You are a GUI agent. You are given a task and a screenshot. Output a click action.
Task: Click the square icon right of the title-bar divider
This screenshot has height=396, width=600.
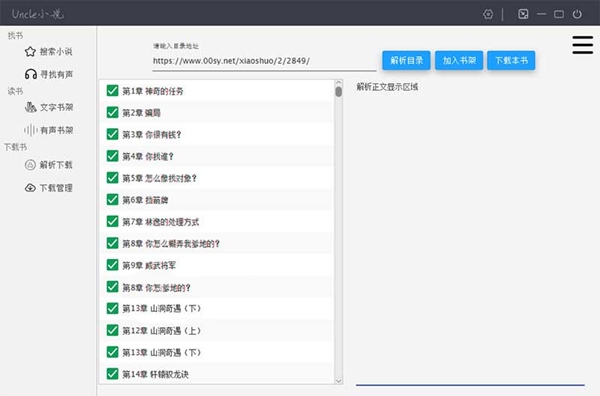point(523,14)
